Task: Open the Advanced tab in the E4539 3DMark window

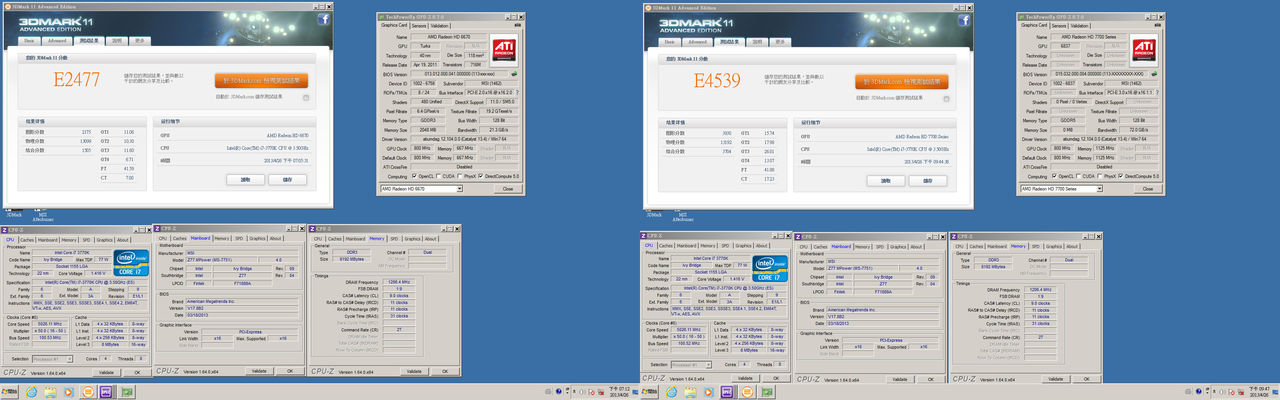Action: 696,41
